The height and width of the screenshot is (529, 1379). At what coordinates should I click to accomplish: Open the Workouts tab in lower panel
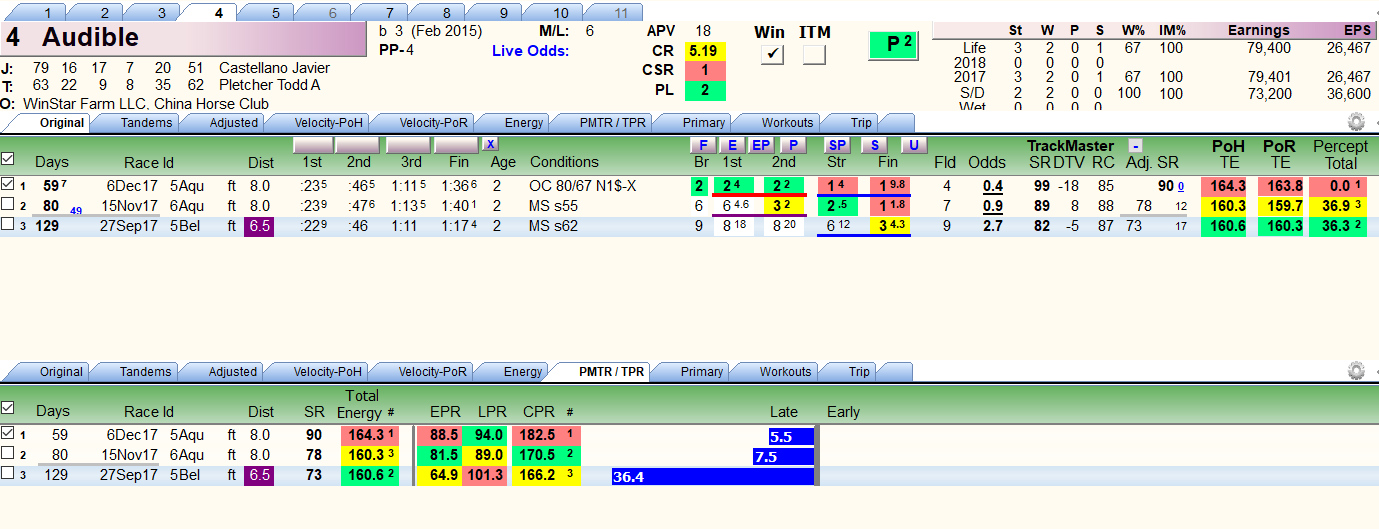pos(787,372)
